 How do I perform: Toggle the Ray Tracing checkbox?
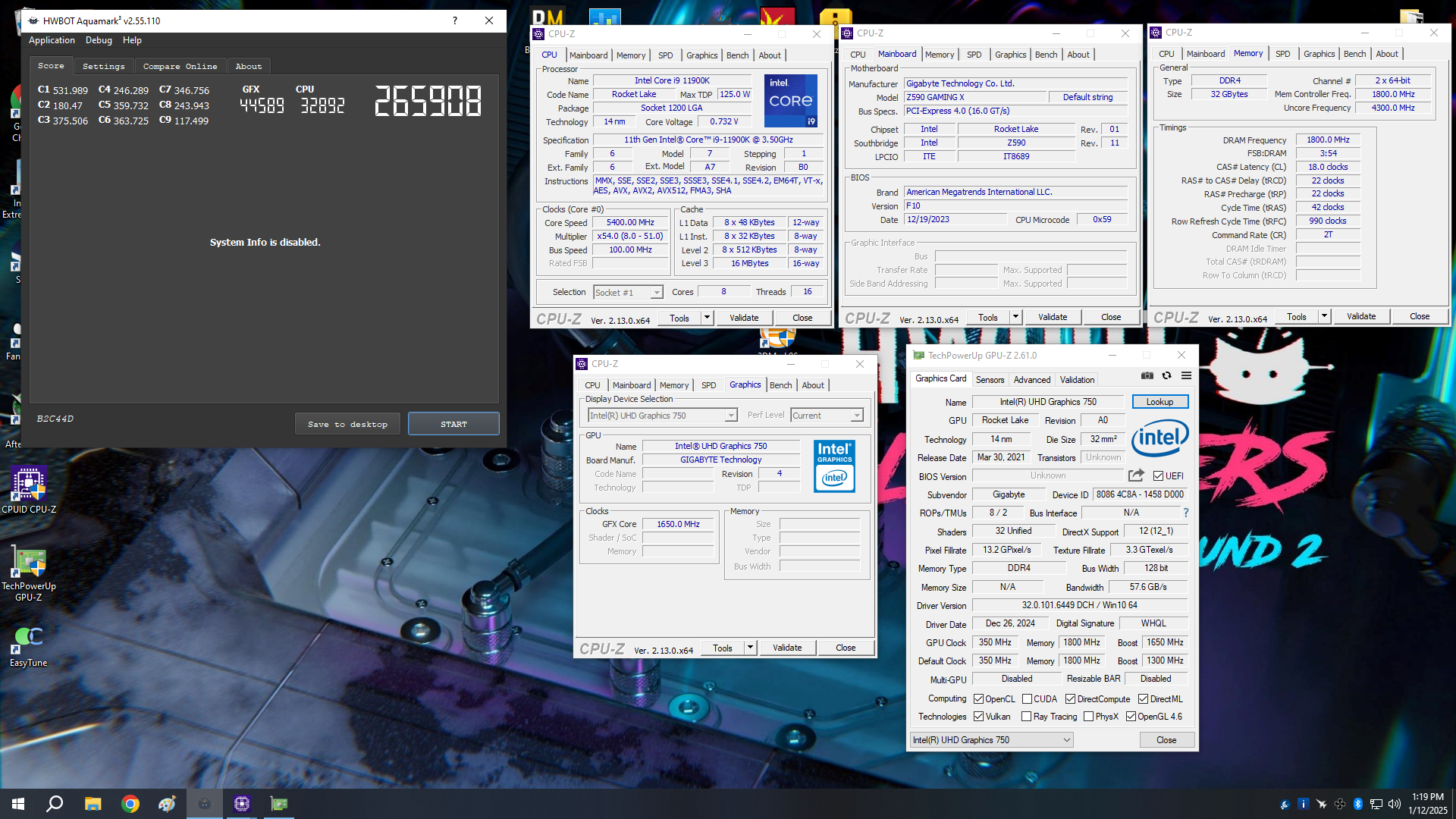point(1026,717)
